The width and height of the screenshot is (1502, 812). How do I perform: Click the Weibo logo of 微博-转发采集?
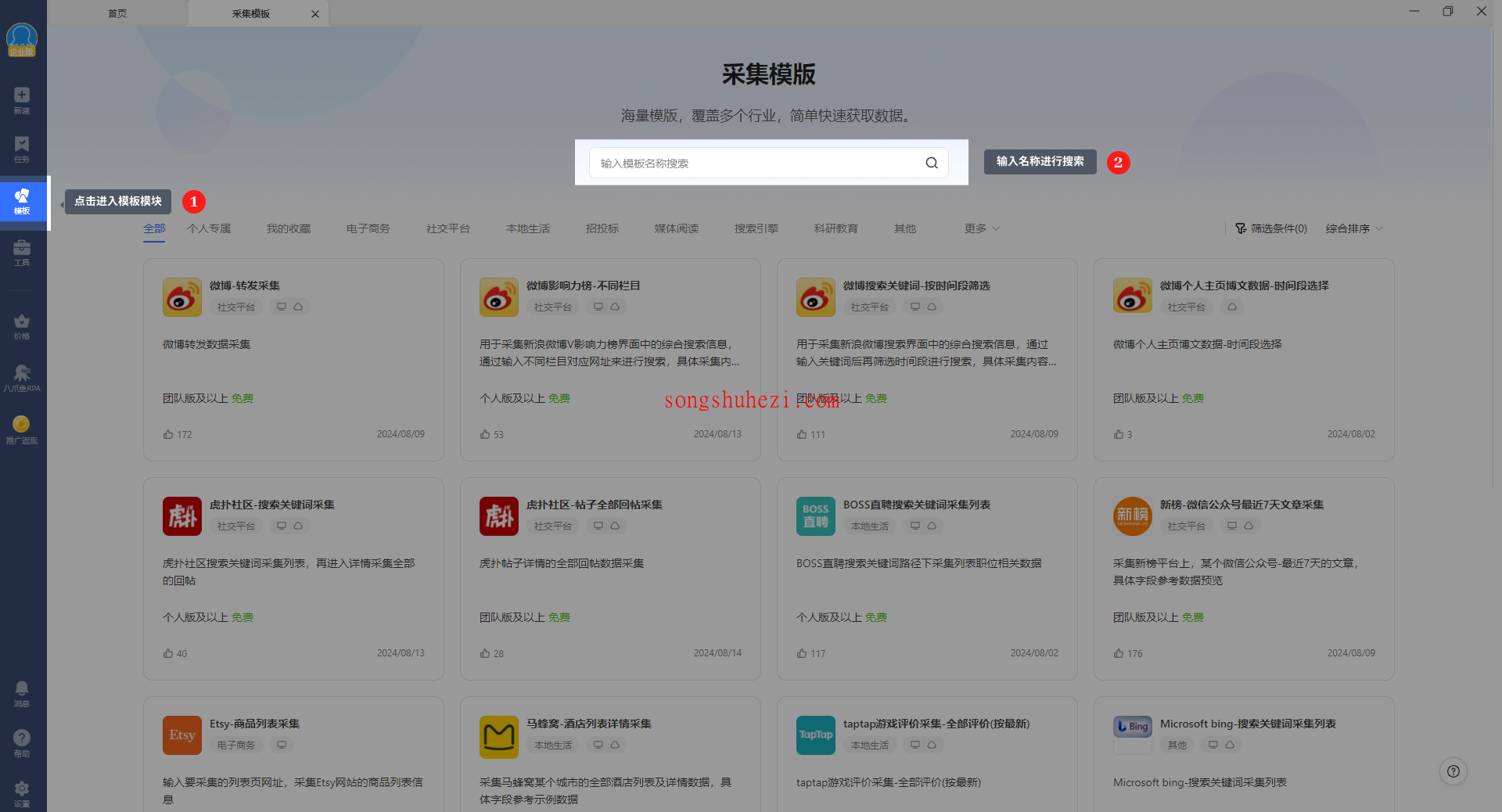coord(182,297)
